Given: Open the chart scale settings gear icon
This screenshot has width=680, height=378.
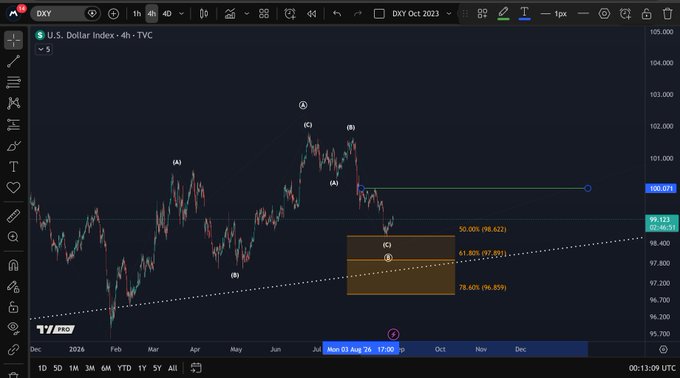Looking at the screenshot, I should point(663,349).
